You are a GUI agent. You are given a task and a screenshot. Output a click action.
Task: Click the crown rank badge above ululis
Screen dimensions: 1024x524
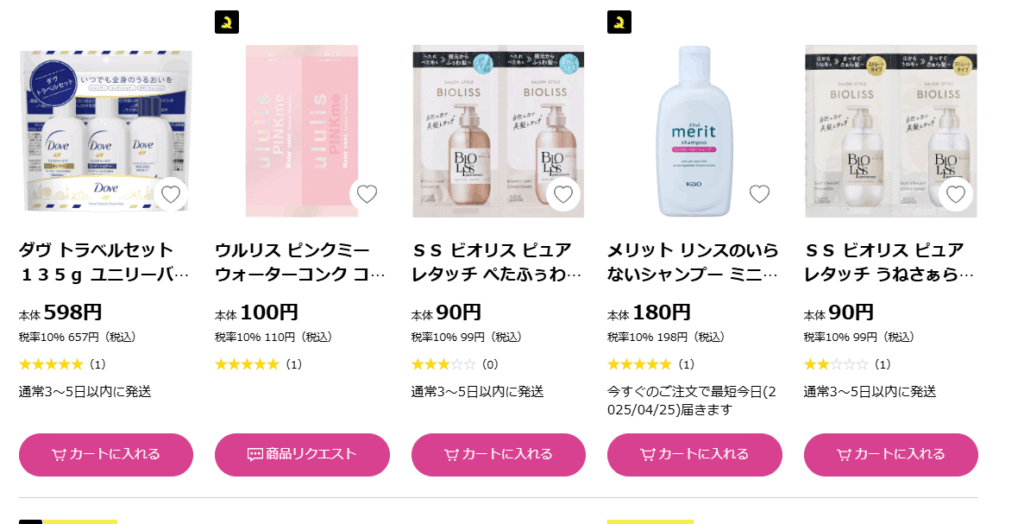tap(227, 22)
